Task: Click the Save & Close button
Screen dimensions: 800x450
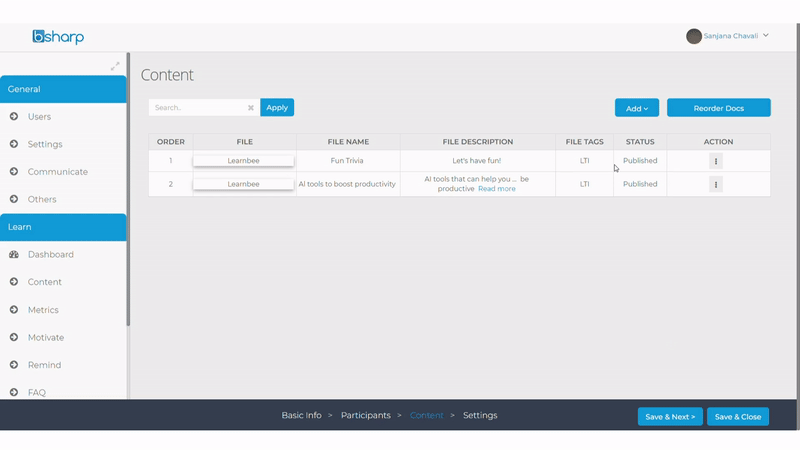Action: point(738,417)
